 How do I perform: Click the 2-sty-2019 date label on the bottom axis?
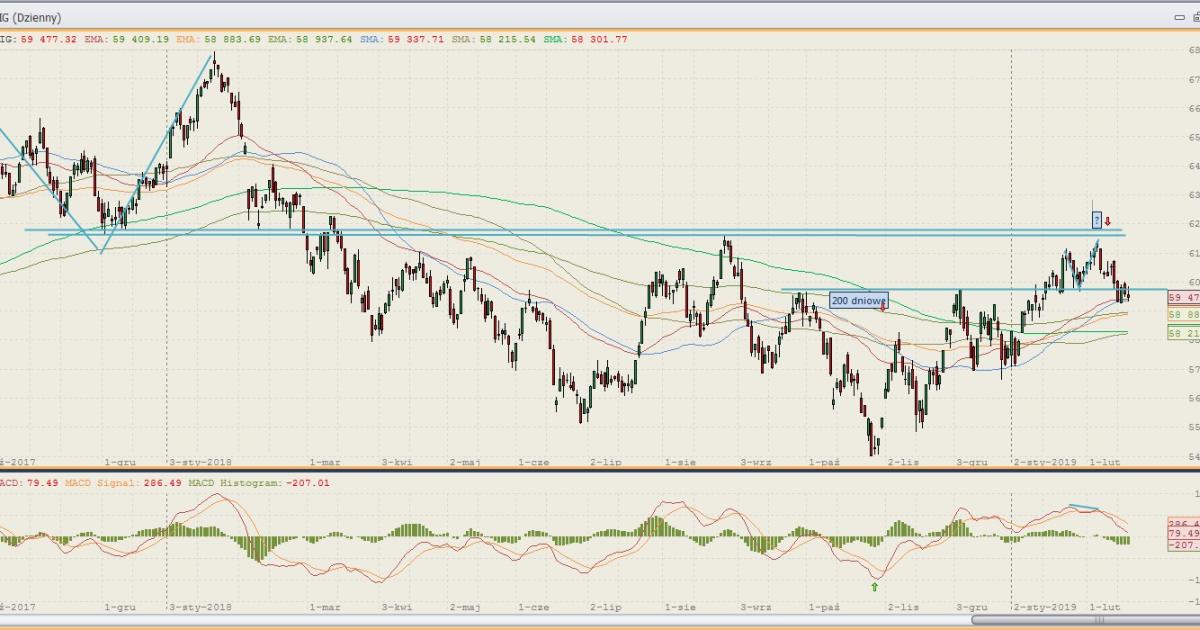pyautogui.click(x=1043, y=607)
